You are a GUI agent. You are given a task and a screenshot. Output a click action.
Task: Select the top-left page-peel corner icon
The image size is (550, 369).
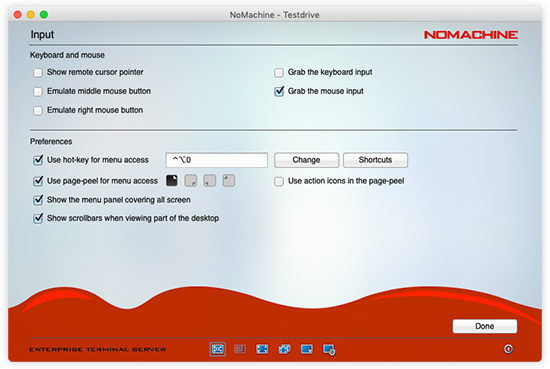[x=229, y=181]
